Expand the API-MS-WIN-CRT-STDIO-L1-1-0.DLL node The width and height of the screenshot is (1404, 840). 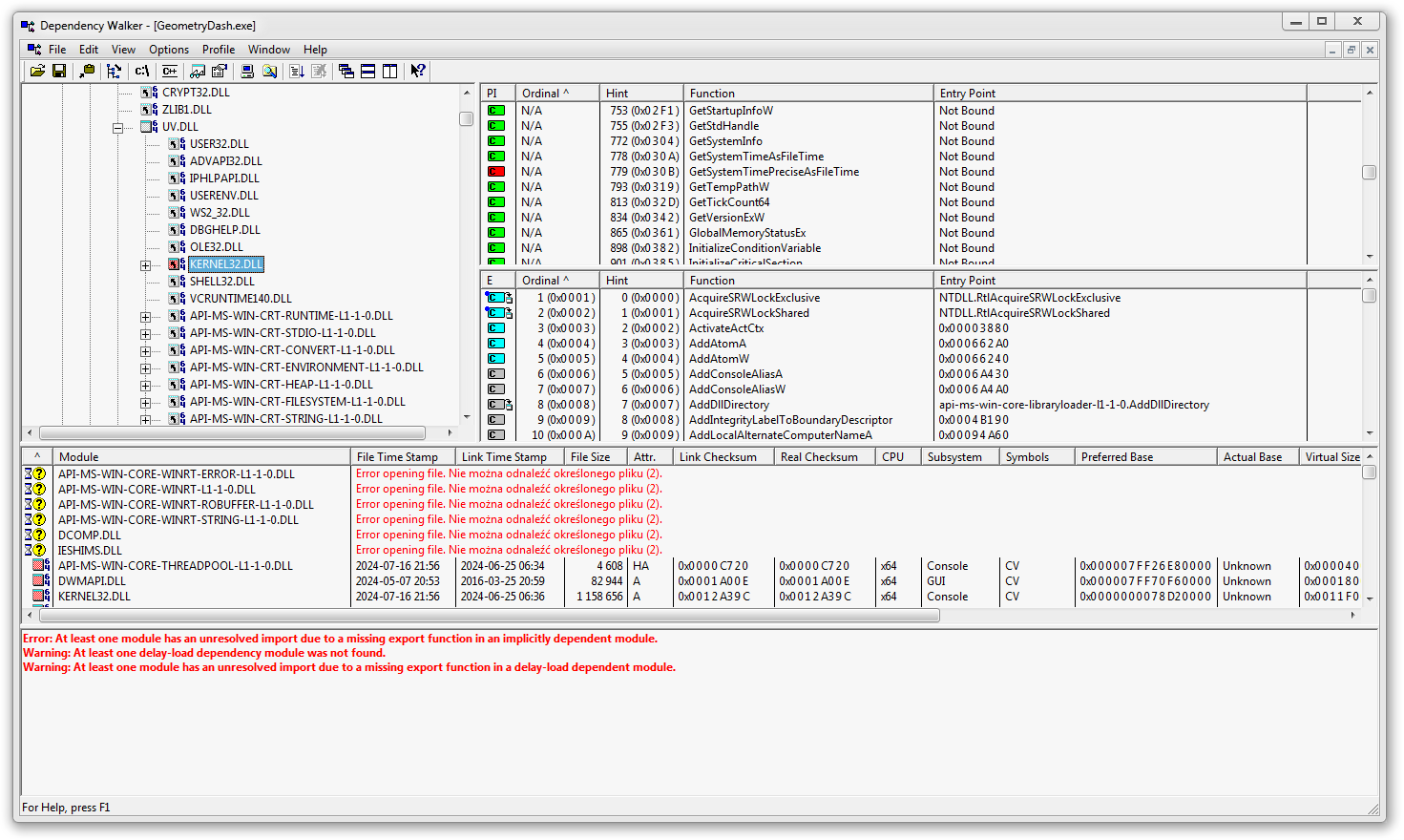tap(145, 333)
